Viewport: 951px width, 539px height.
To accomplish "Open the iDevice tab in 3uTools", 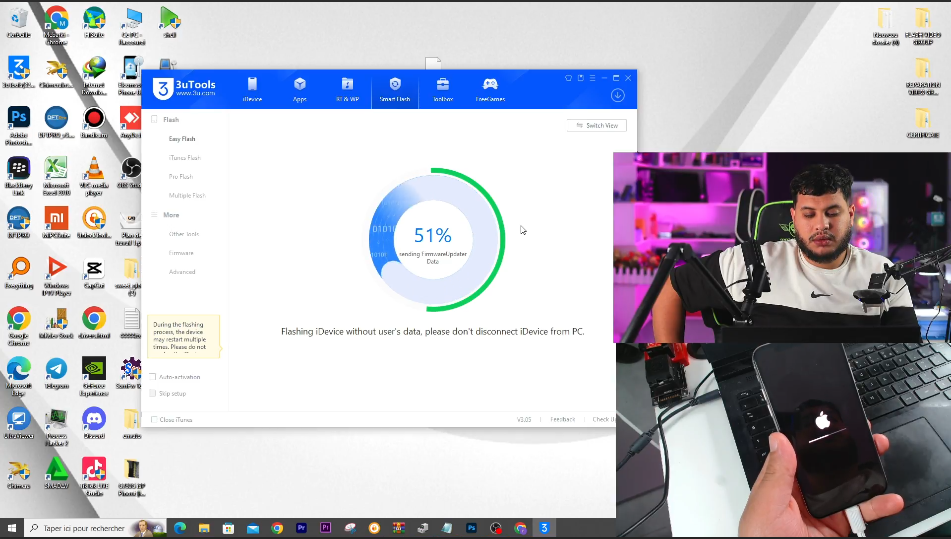I will [252, 89].
